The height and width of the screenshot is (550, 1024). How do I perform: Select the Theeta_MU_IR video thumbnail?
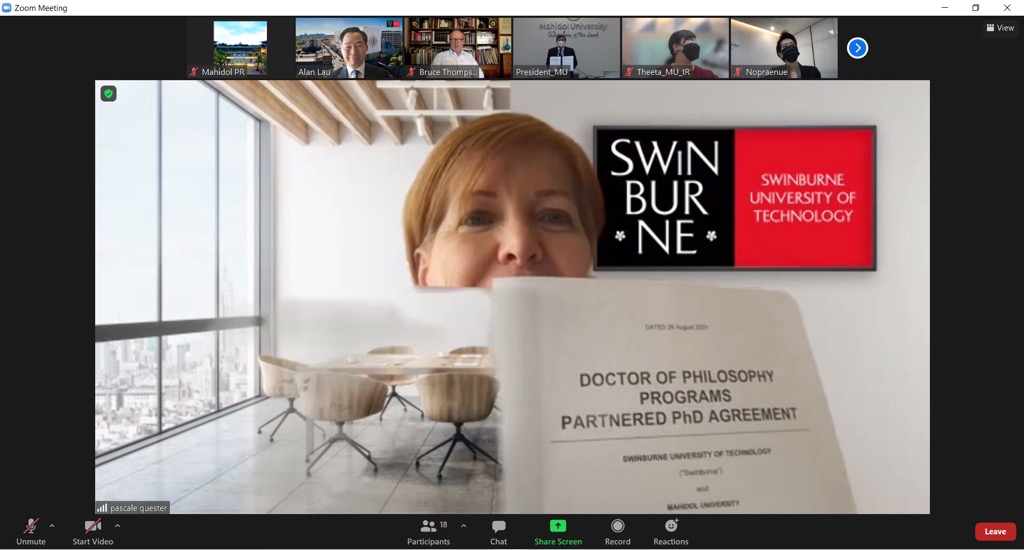coord(675,48)
